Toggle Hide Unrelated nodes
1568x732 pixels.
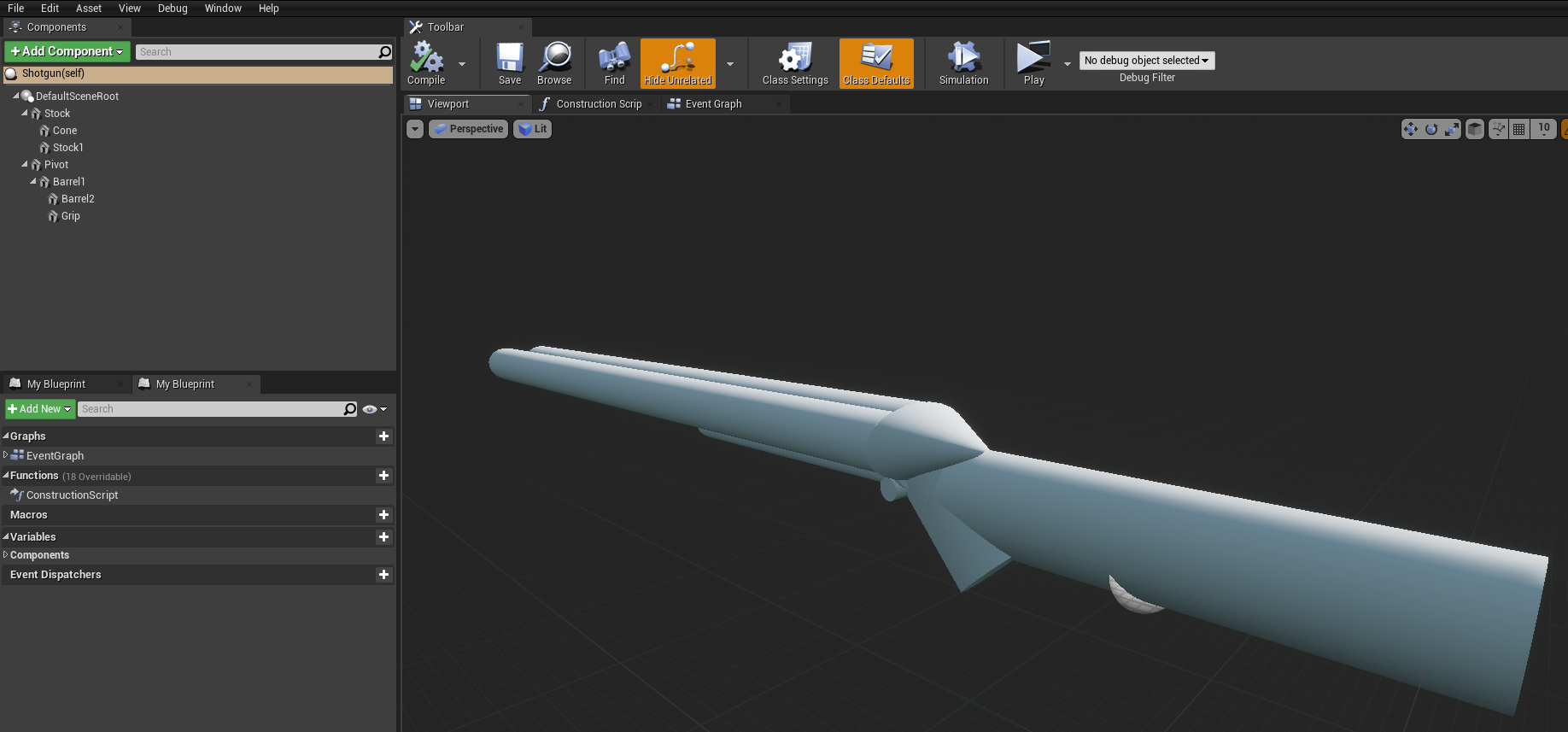677,63
